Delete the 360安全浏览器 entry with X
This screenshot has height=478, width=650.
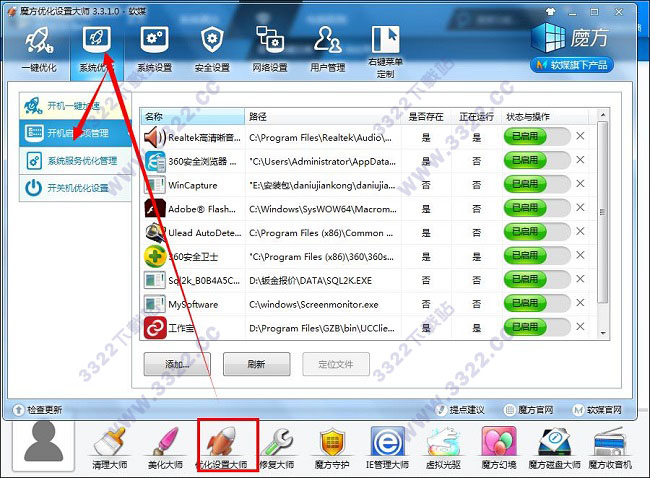coord(580,160)
